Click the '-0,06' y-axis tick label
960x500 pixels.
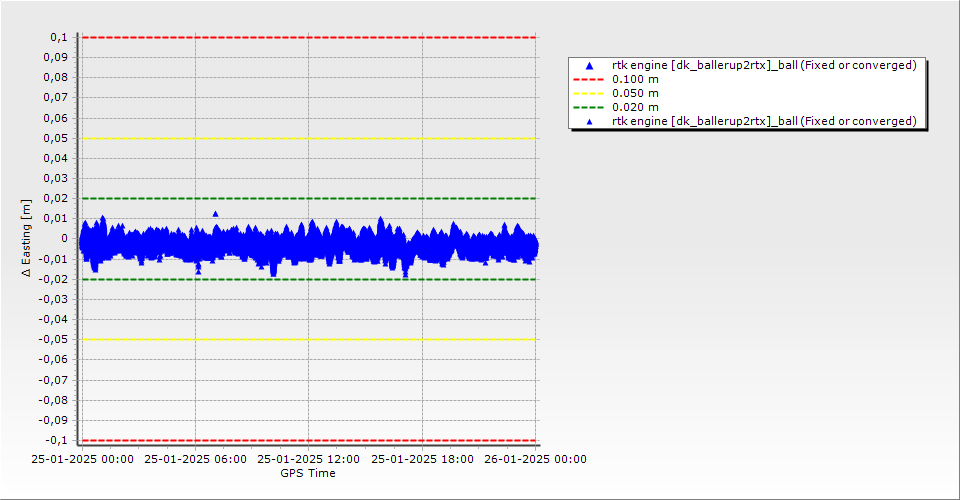(x=53, y=360)
